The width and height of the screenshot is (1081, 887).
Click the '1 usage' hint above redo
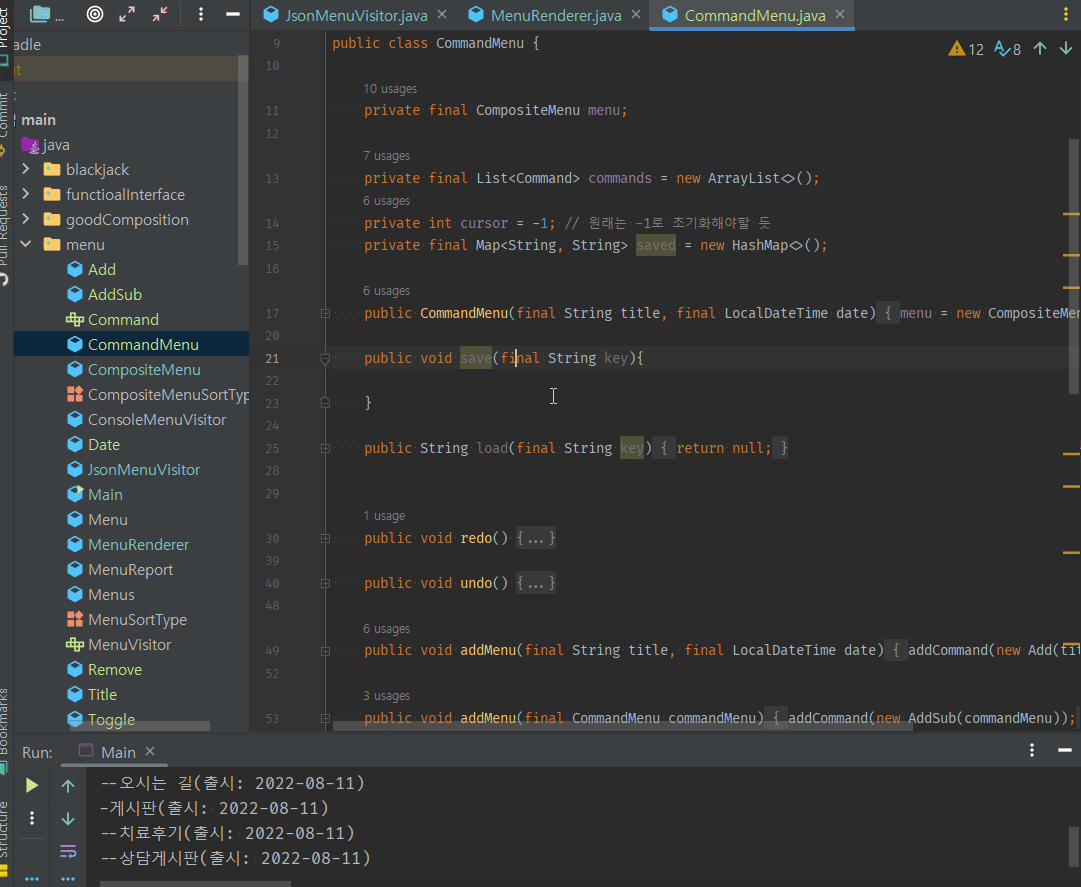pyautogui.click(x=384, y=516)
